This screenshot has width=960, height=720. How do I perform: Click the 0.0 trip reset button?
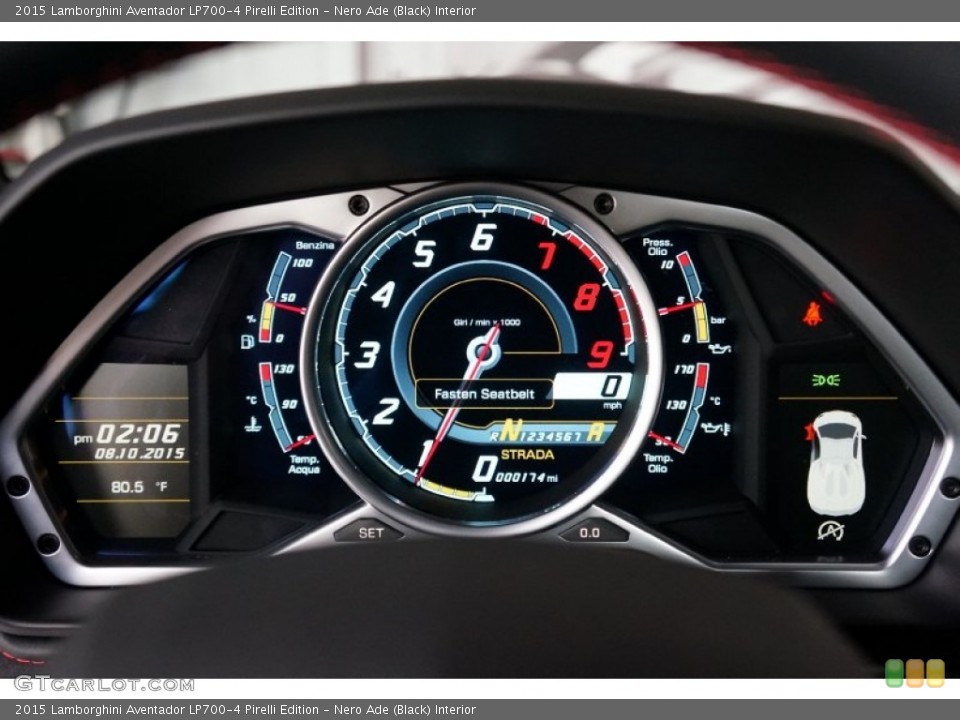click(x=590, y=533)
